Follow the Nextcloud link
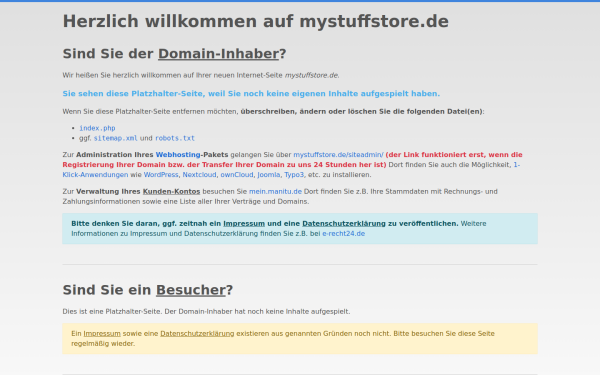600x375 pixels. pyautogui.click(x=199, y=174)
